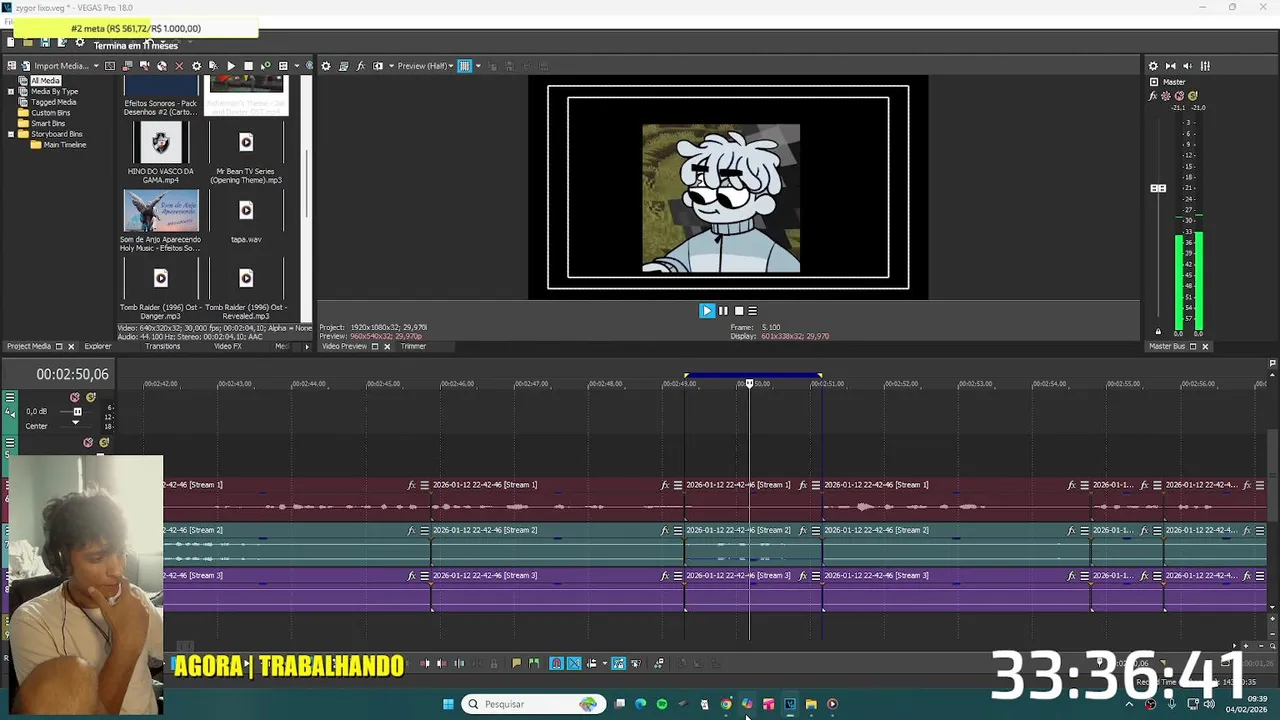Expand the Media By Type node
Viewport: 1280px width, 720px height.
tap(11, 91)
